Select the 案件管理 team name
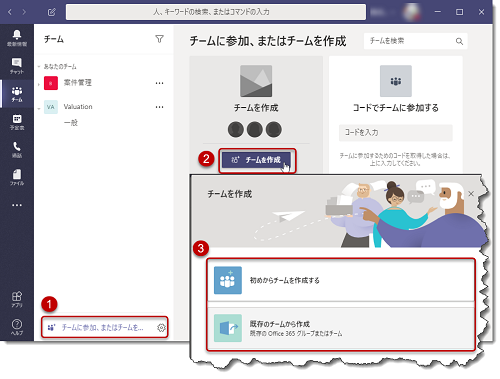This screenshot has width=500, height=379. point(78,83)
